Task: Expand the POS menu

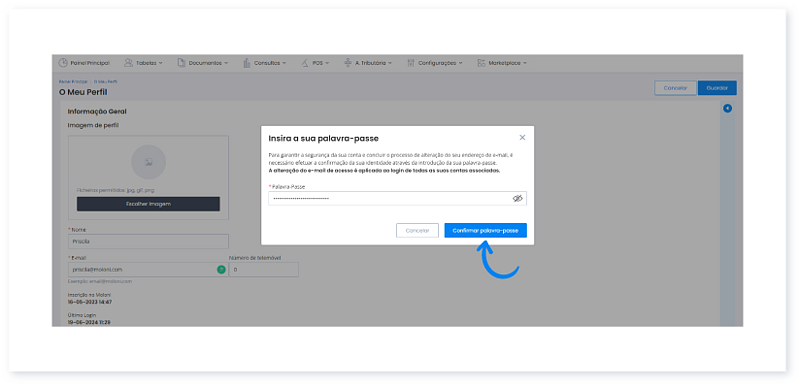Action: (315, 63)
